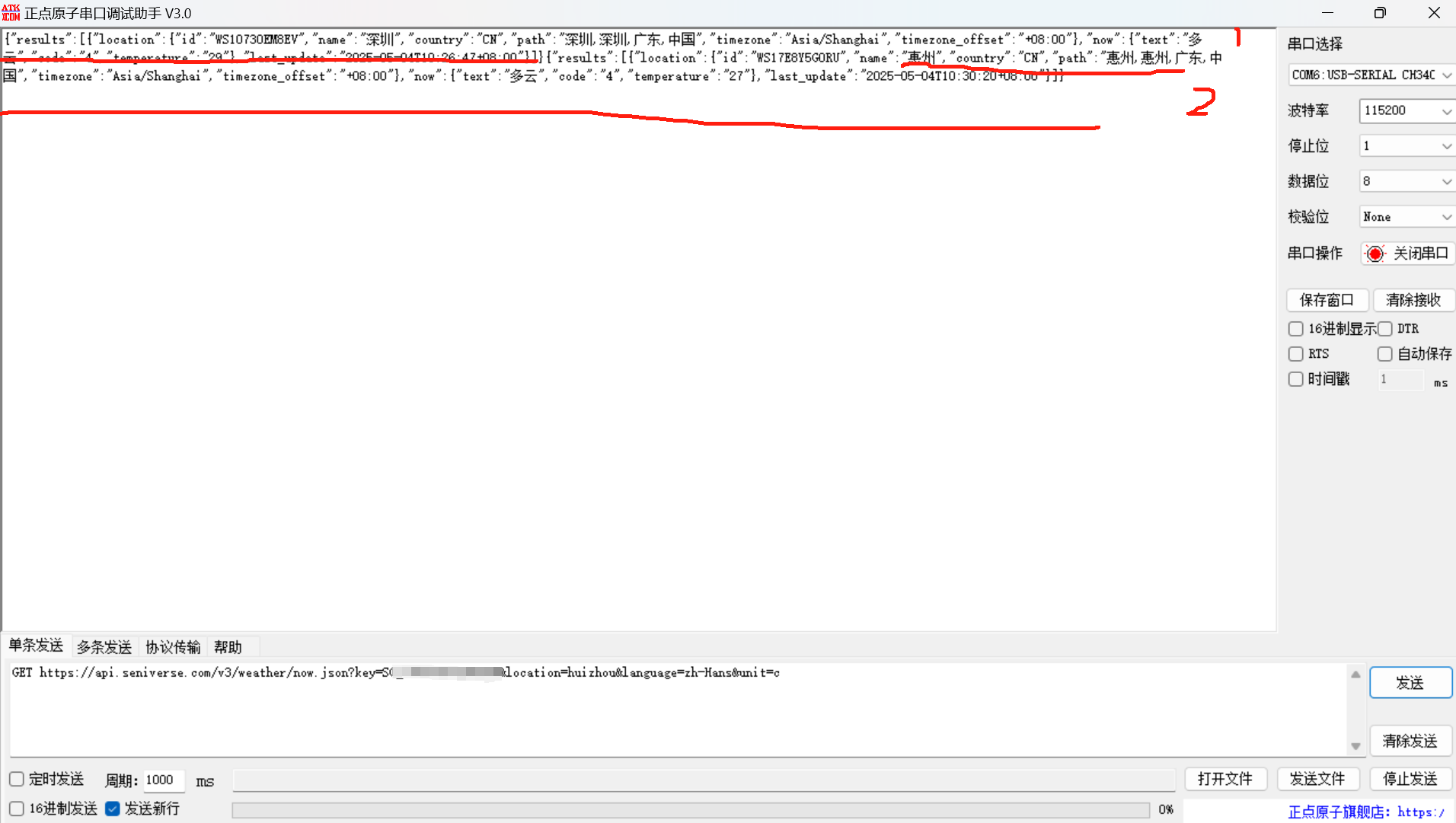
Task: Enable the 定时发送 checkbox
Action: pyautogui.click(x=17, y=780)
